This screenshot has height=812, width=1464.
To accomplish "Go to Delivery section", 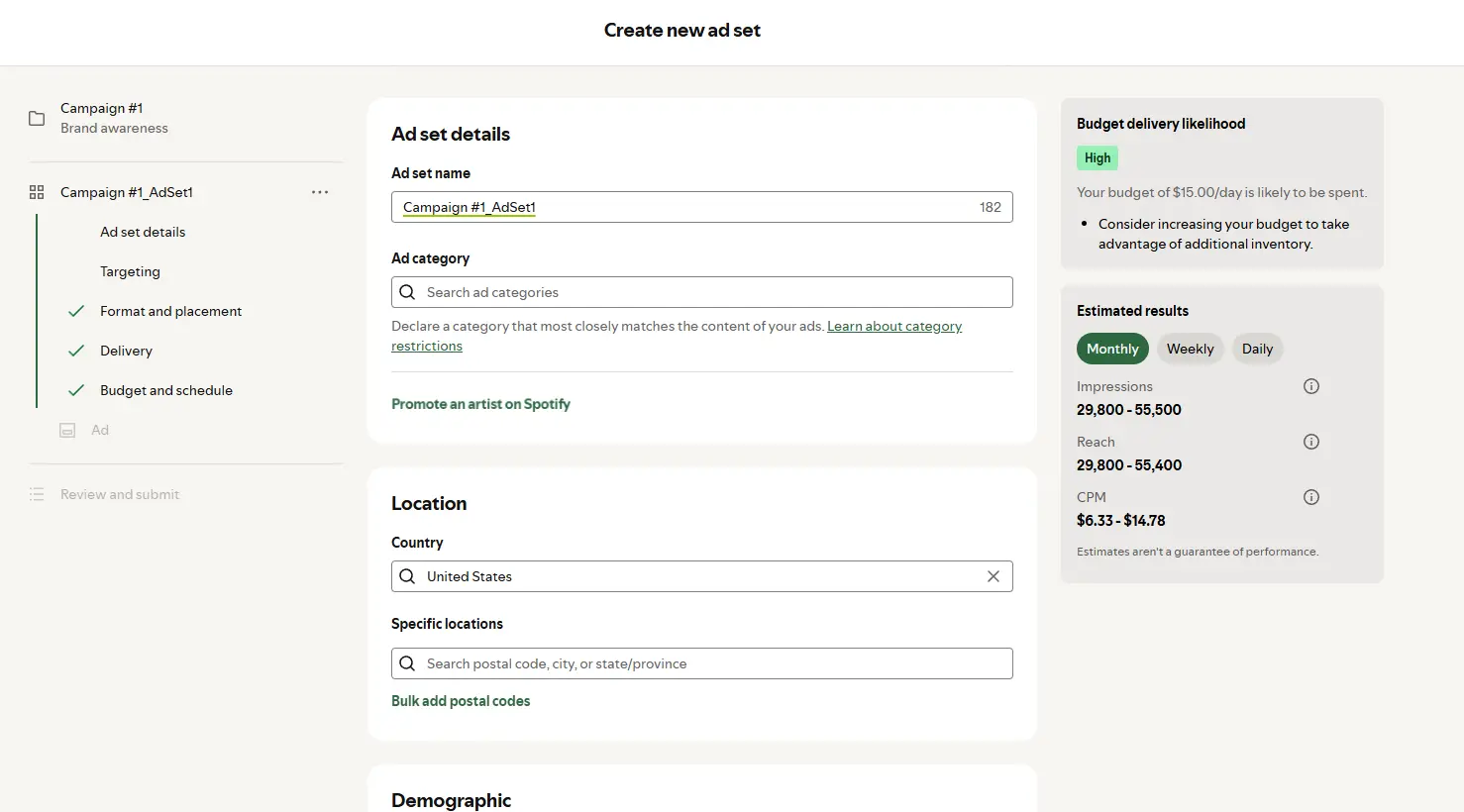I will [126, 351].
